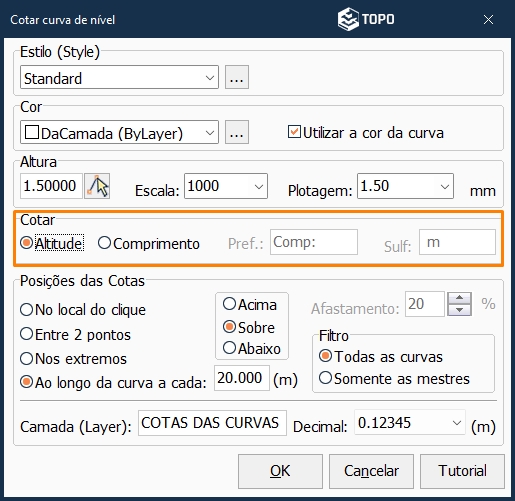Confirm with the OK button
Viewport: 515px width, 501px height.
(280, 471)
